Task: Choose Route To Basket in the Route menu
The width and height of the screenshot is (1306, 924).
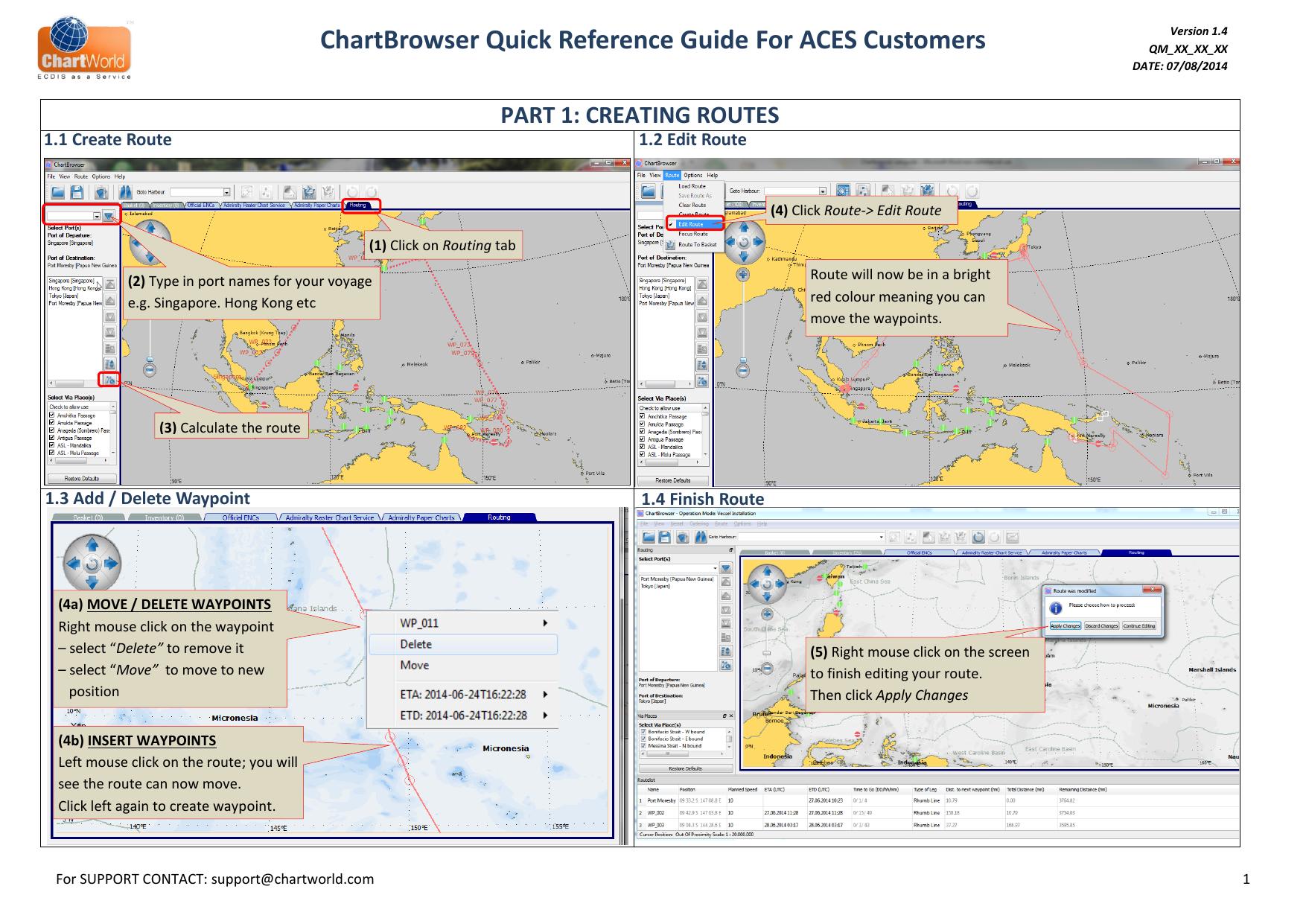Action: [698, 244]
